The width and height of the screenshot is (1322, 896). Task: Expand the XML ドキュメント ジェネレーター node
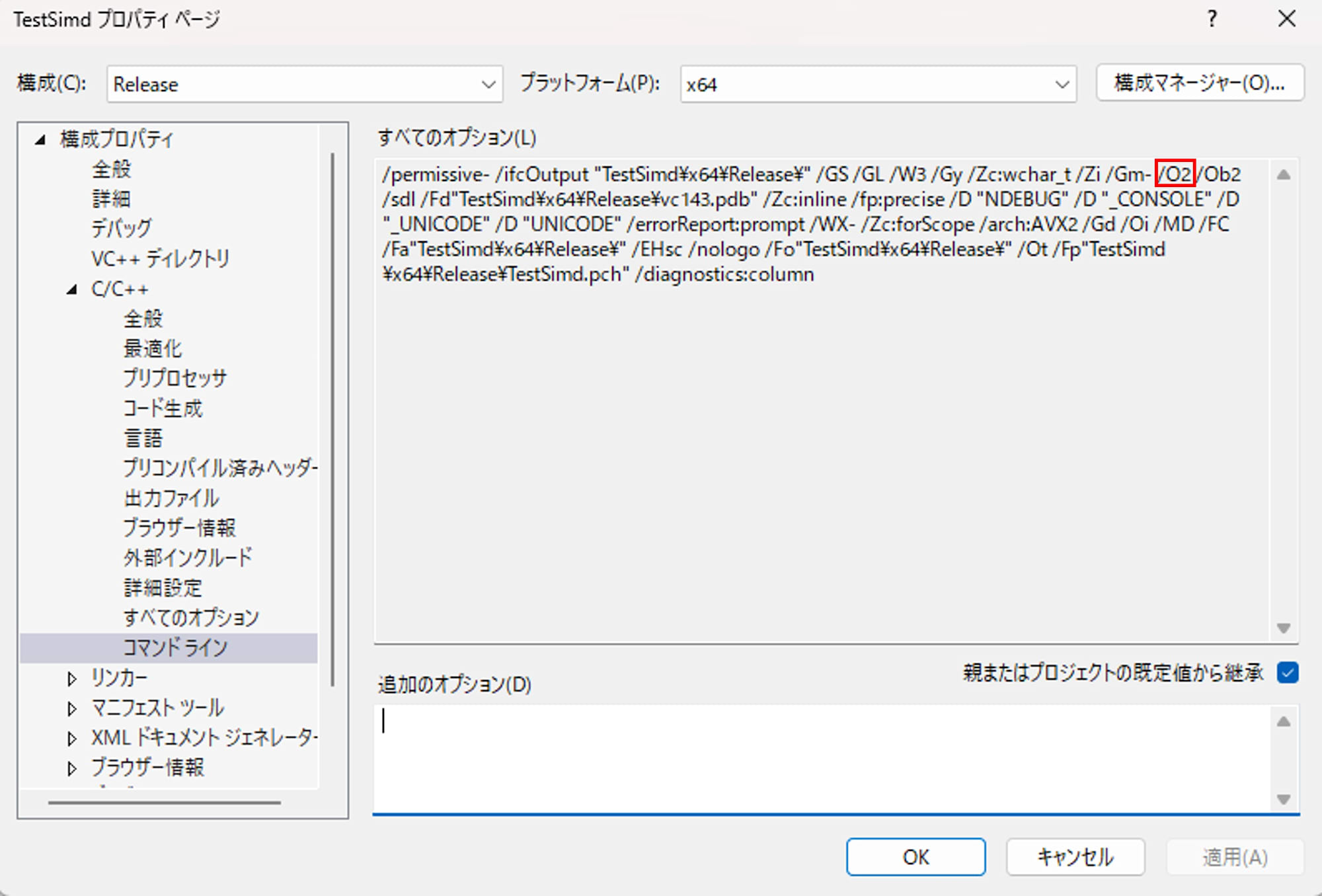point(73,738)
